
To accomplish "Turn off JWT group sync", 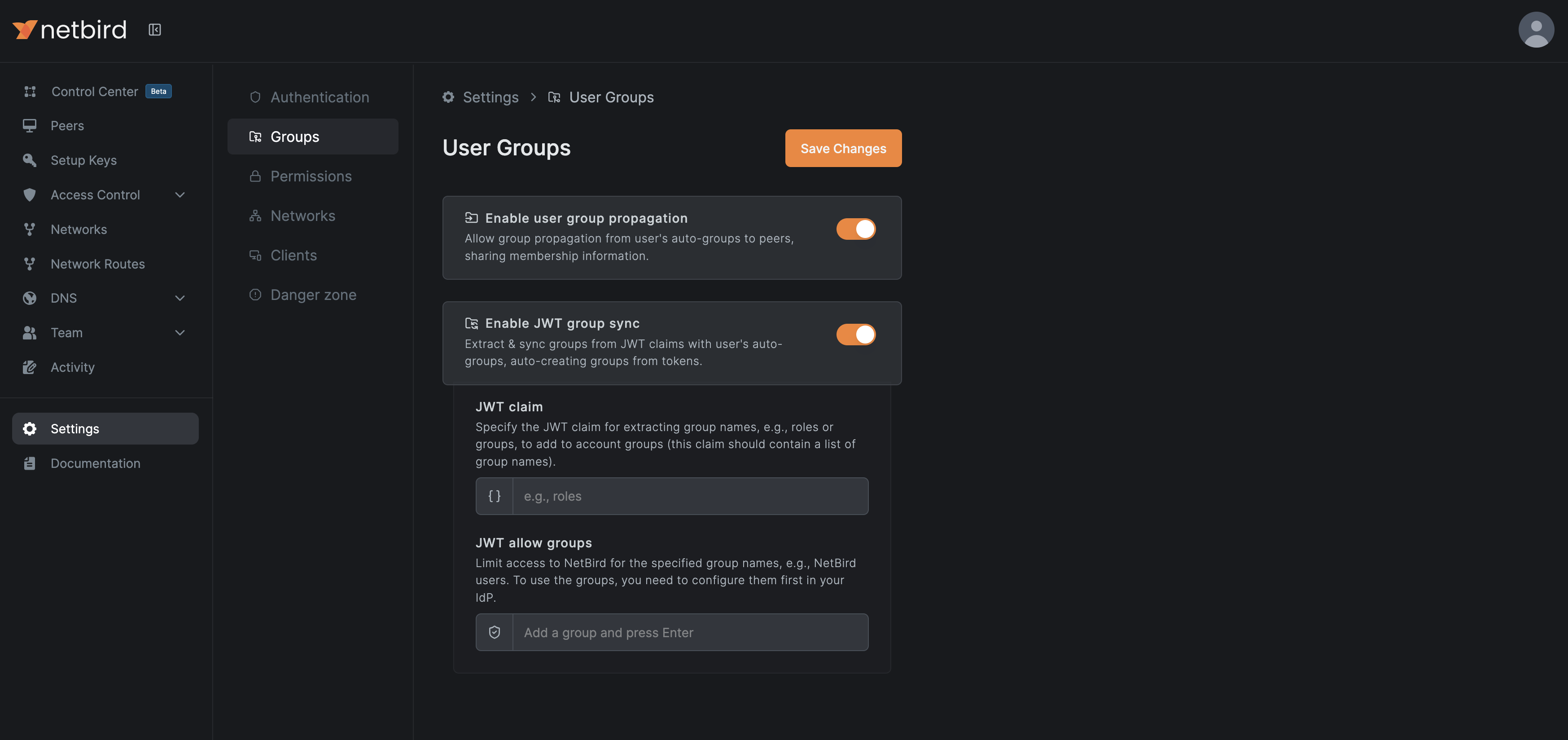I will (856, 334).
